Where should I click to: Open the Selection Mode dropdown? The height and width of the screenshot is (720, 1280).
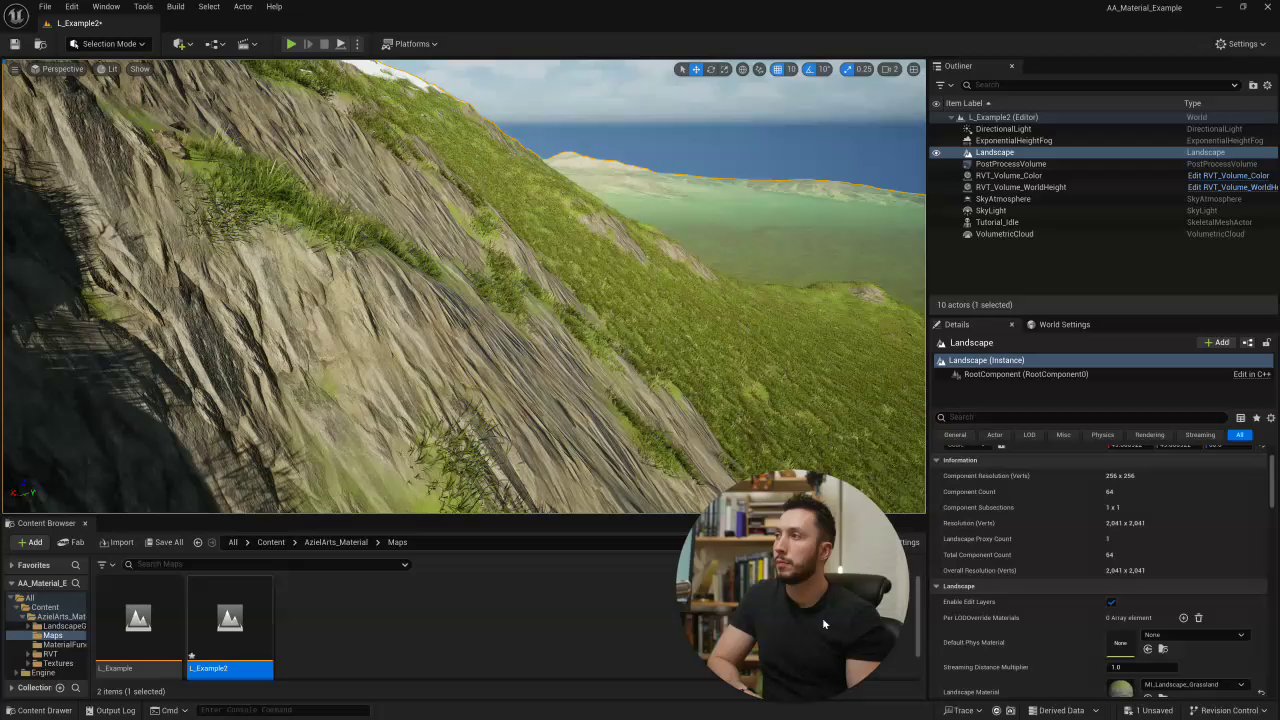tap(107, 44)
